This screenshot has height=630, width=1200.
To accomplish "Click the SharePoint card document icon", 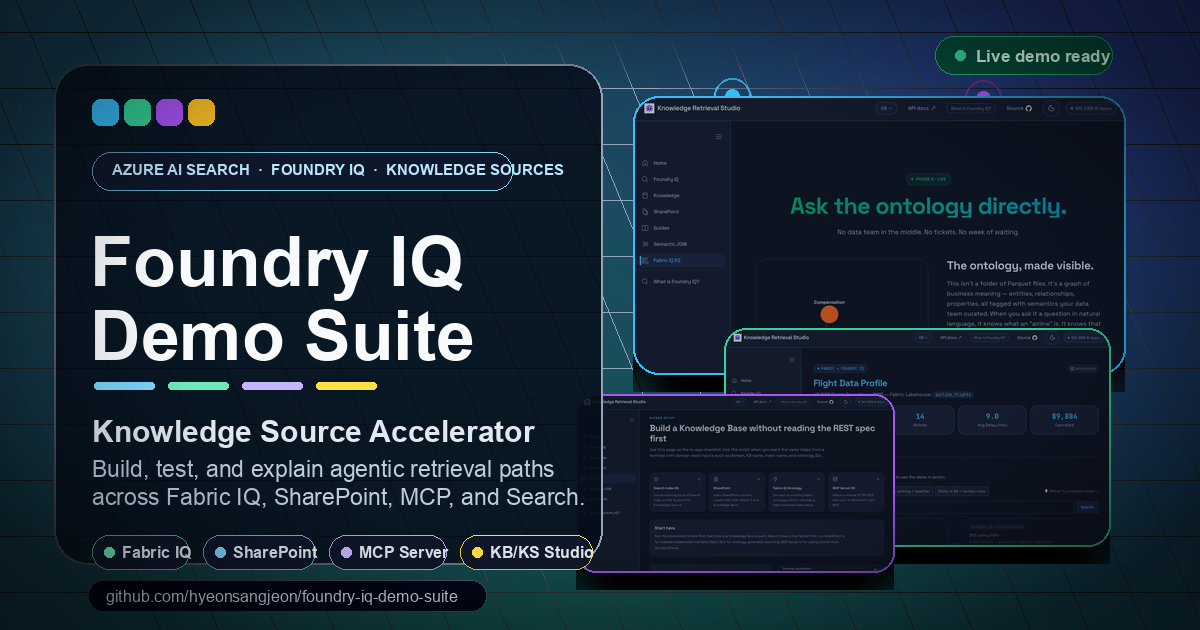I will click(x=716, y=479).
